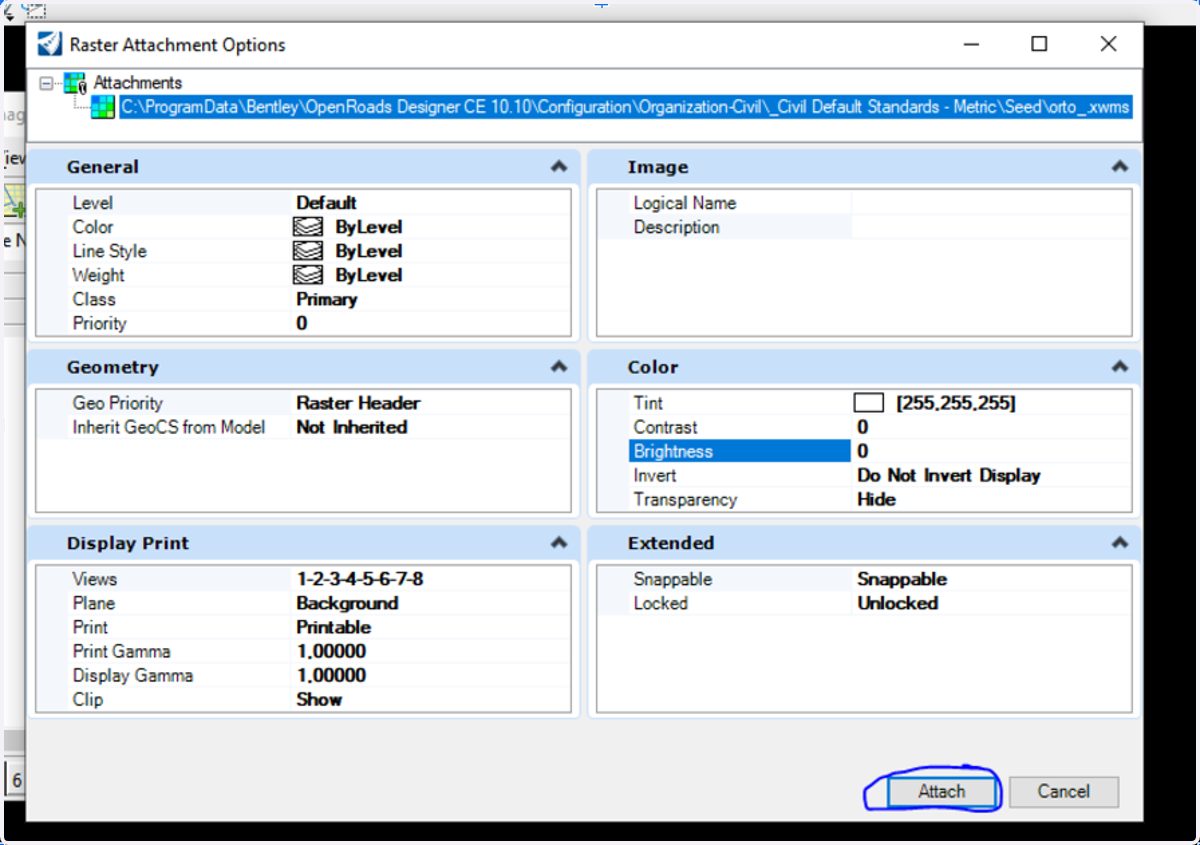Click the Color row ByLevel icon

(x=307, y=227)
